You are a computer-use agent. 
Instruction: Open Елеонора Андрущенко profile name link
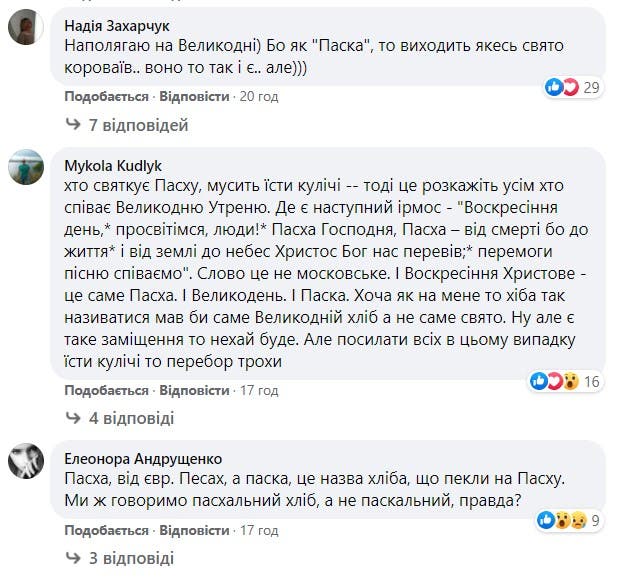tap(143, 458)
